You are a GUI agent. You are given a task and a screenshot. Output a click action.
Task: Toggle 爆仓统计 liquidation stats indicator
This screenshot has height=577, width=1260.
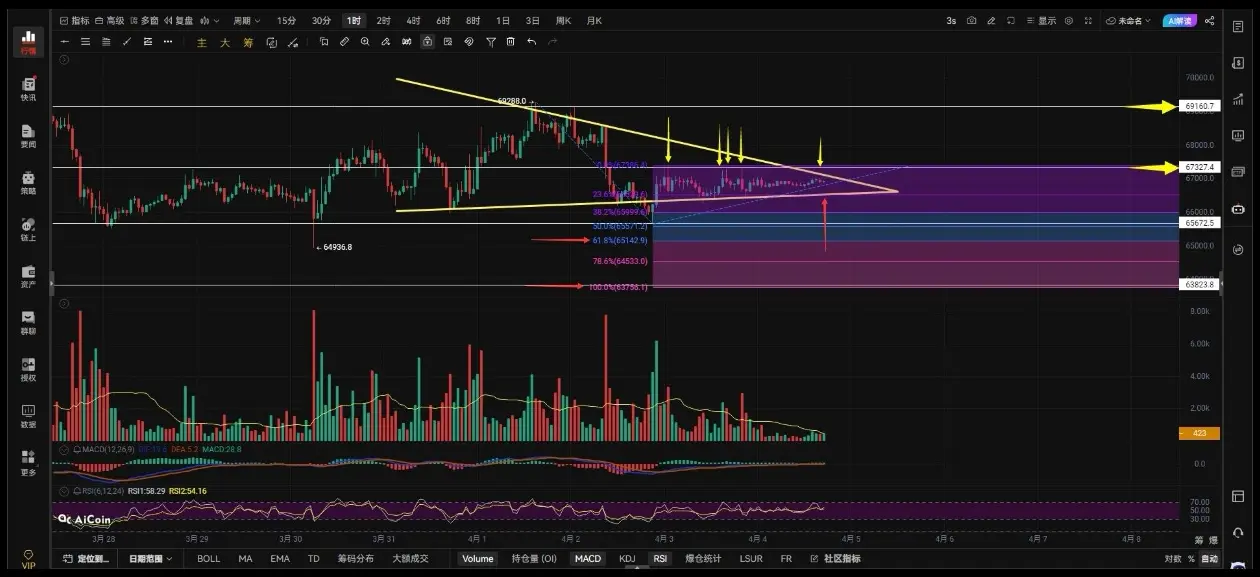(x=703, y=558)
